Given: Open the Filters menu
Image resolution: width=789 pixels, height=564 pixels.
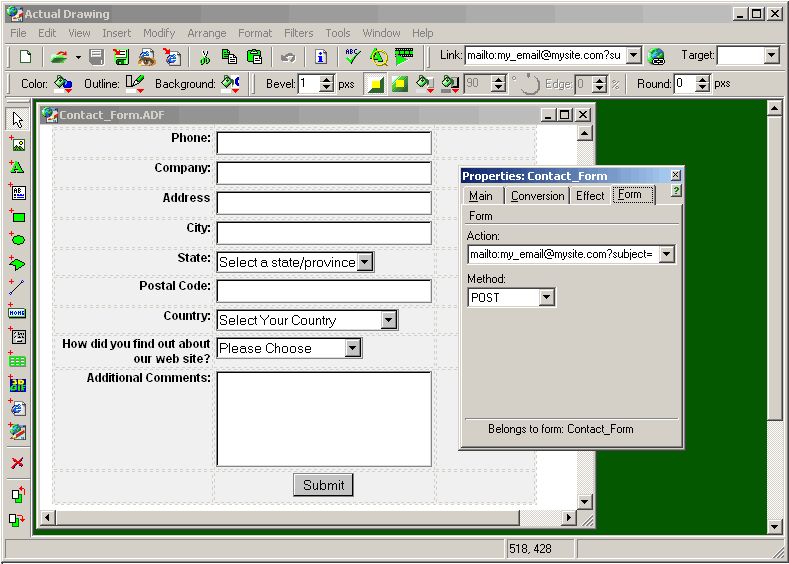Looking at the screenshot, I should click(x=298, y=33).
